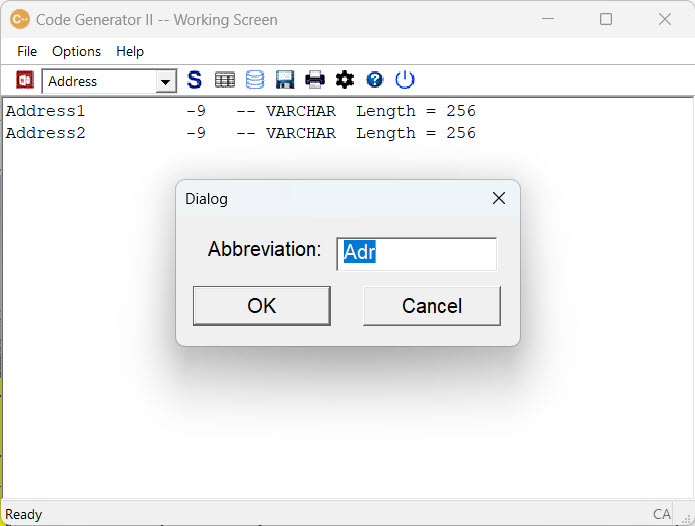This screenshot has width=695, height=526.
Task: Click the blue help question icon
Action: [375, 80]
